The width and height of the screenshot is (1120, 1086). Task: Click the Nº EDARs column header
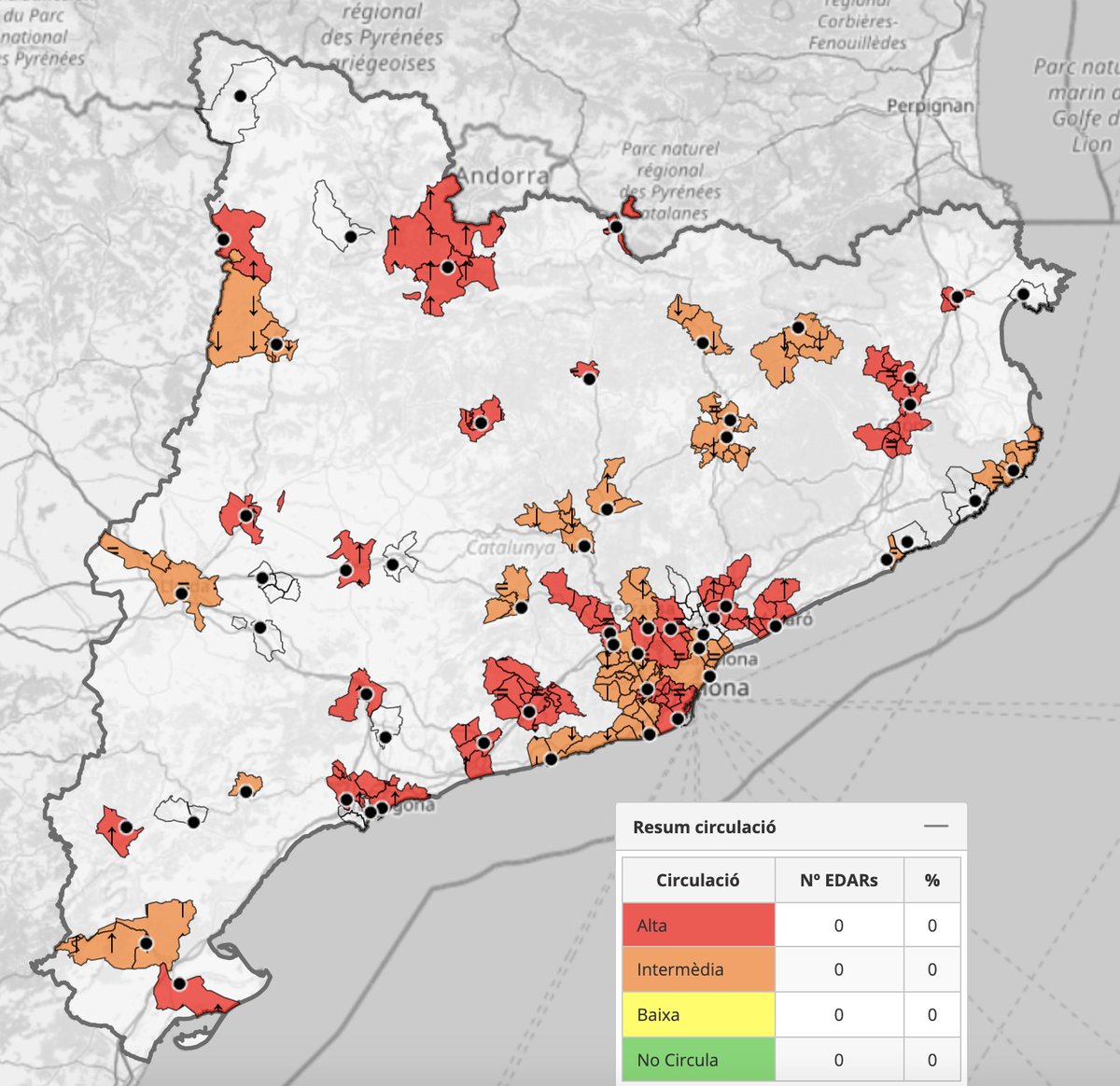click(839, 881)
